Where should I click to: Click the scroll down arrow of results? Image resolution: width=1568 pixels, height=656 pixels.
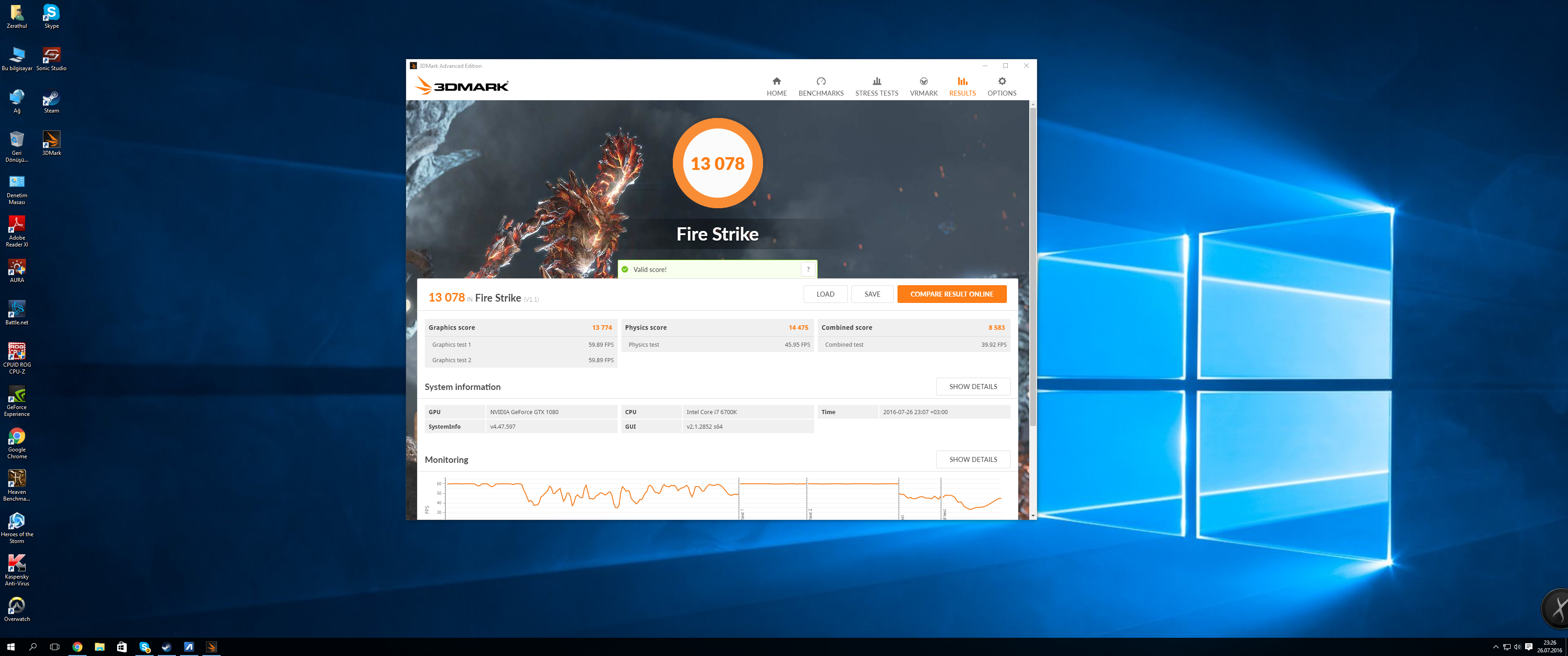[1032, 515]
